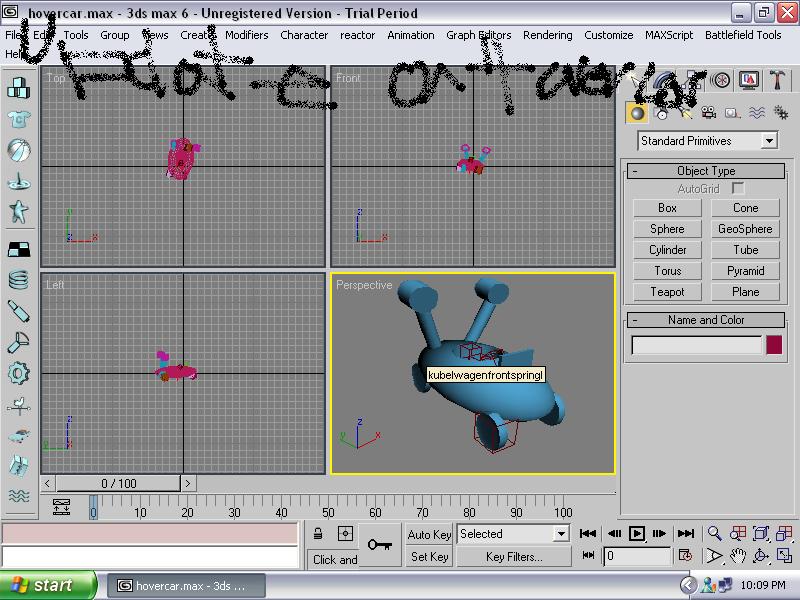800x600 pixels.
Task: Select the Cameras category icon
Action: [708, 112]
